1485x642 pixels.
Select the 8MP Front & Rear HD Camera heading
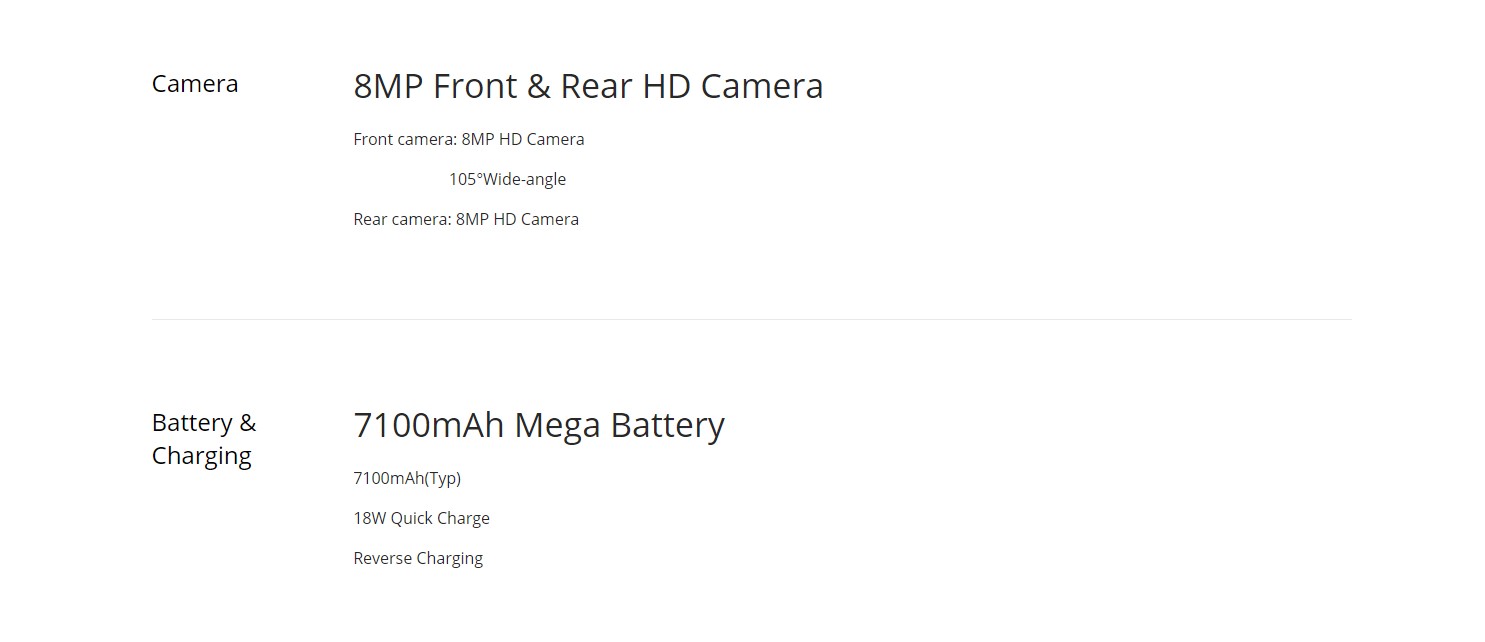(588, 86)
